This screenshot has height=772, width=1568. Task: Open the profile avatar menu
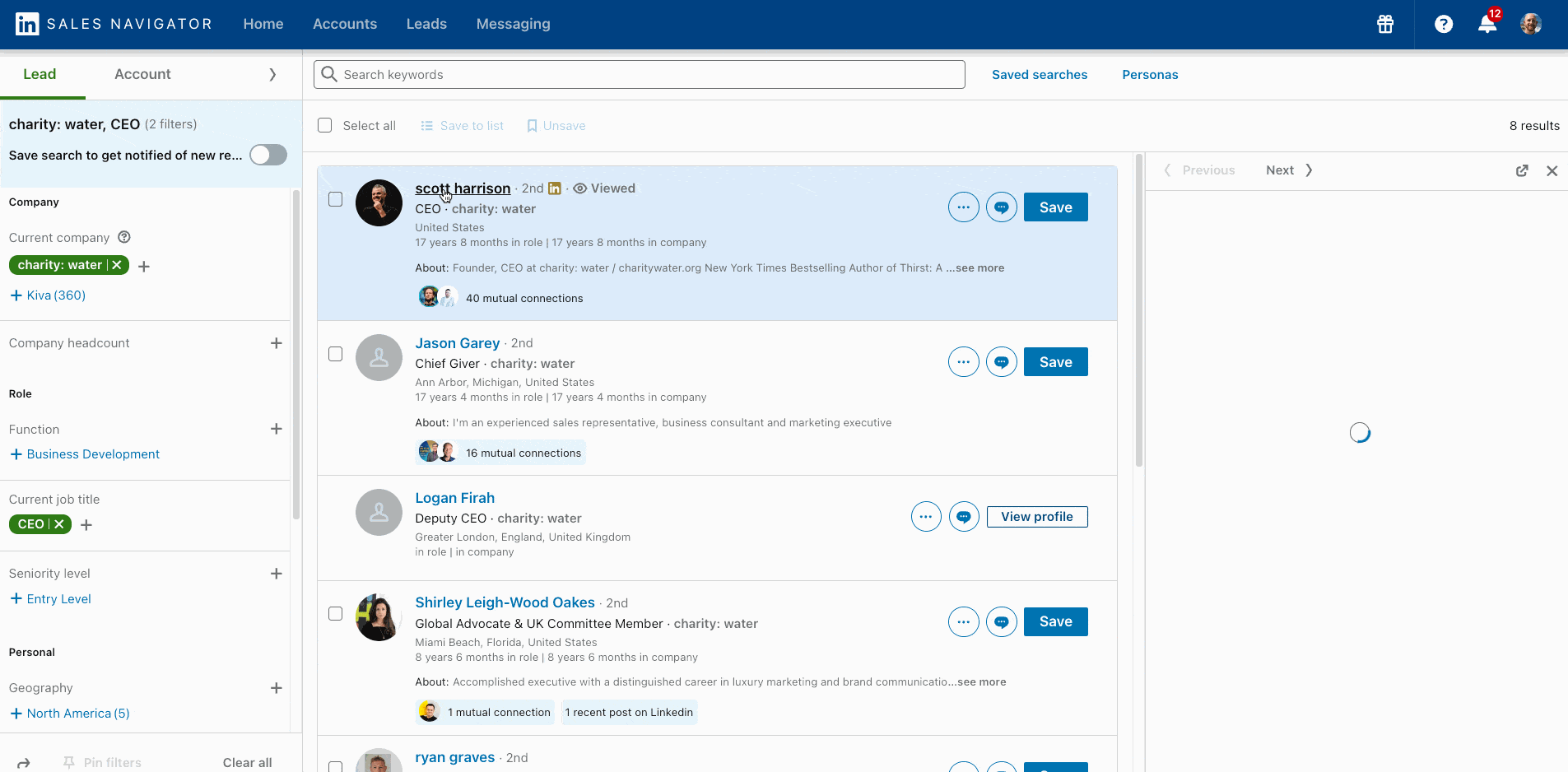click(1531, 24)
